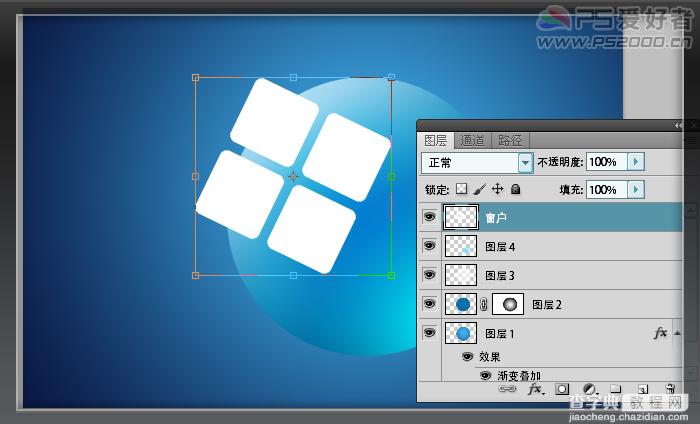Screen dimensions: 700x424
Task: Click the transform center reference point
Action: point(293,177)
